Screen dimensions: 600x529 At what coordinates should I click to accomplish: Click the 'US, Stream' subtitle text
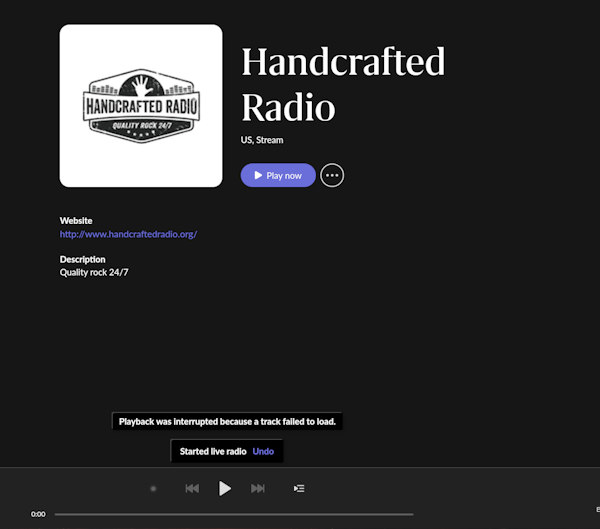[262, 140]
